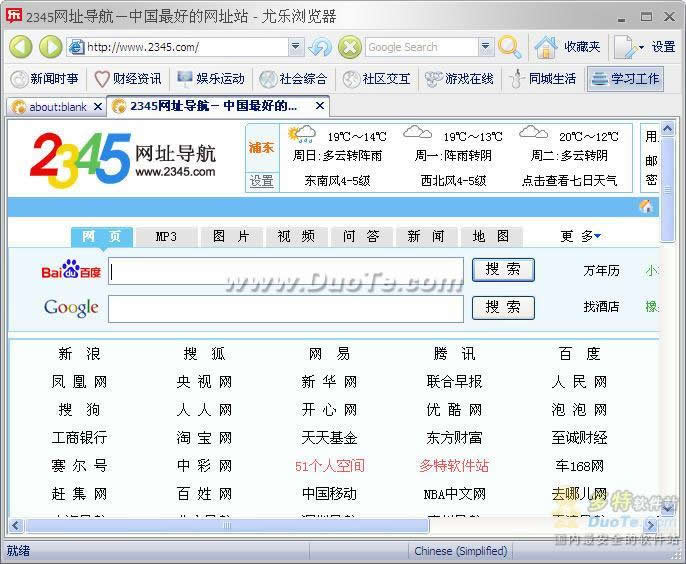Click the weather 设置 link
Image resolution: width=686 pixels, height=564 pixels.
[x=262, y=181]
